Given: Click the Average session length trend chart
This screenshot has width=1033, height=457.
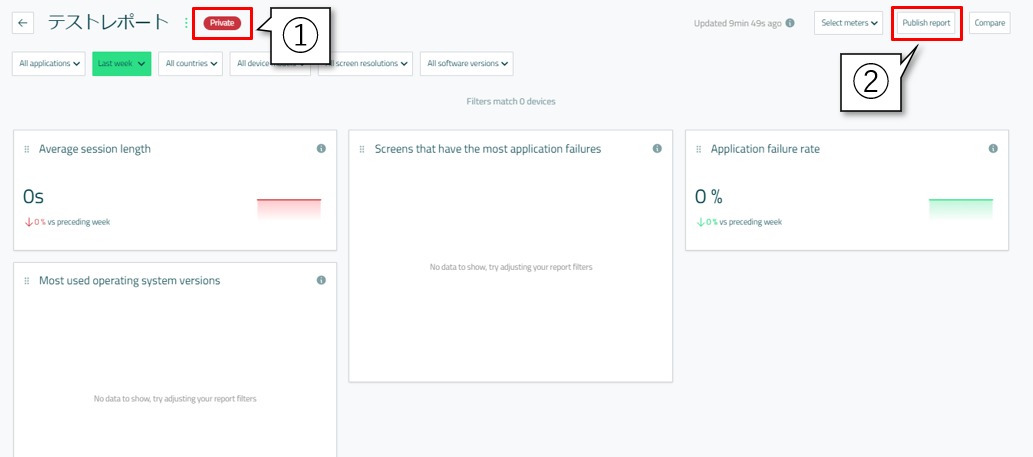Looking at the screenshot, I should (x=289, y=208).
